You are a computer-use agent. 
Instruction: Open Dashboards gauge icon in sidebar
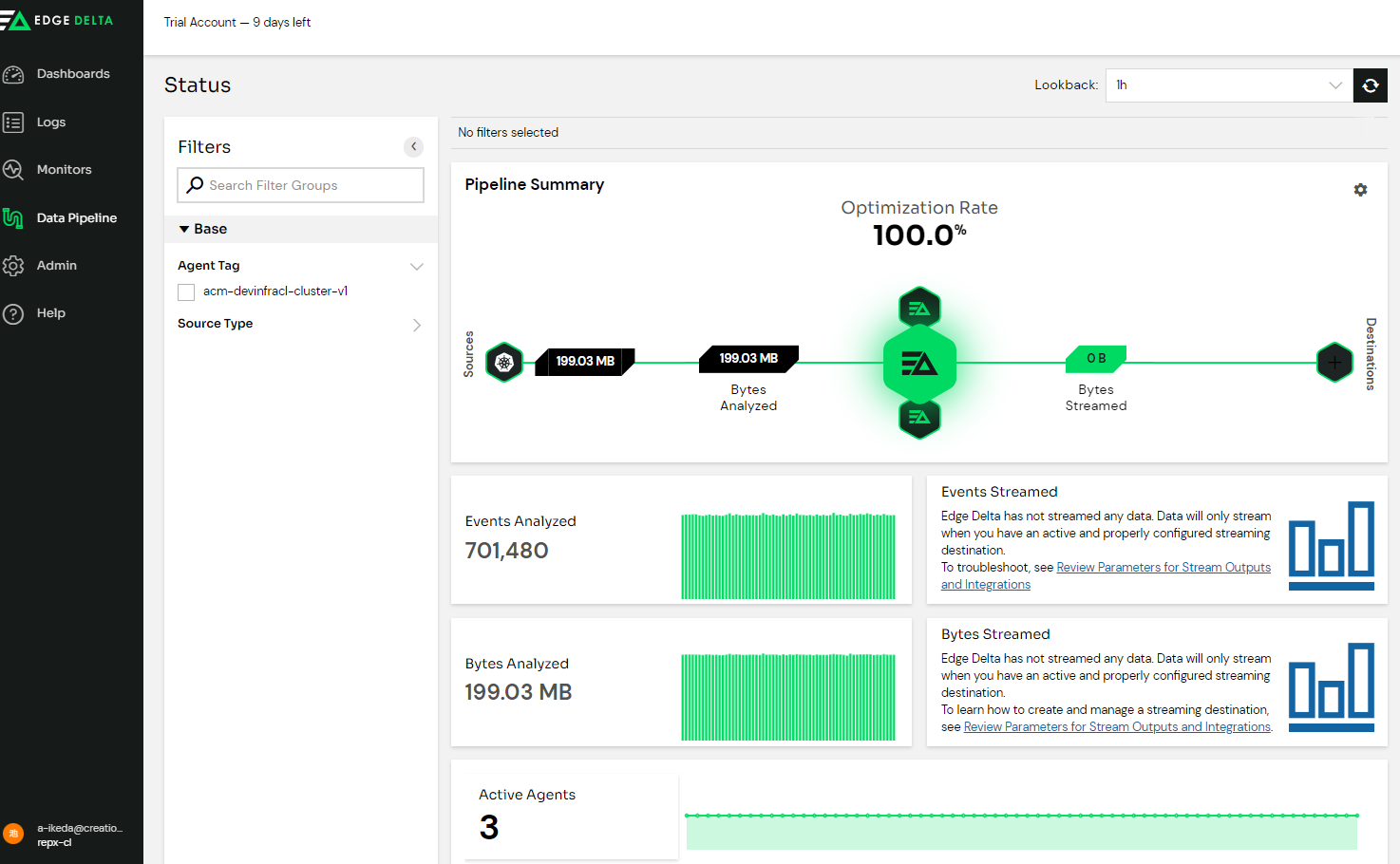13,74
